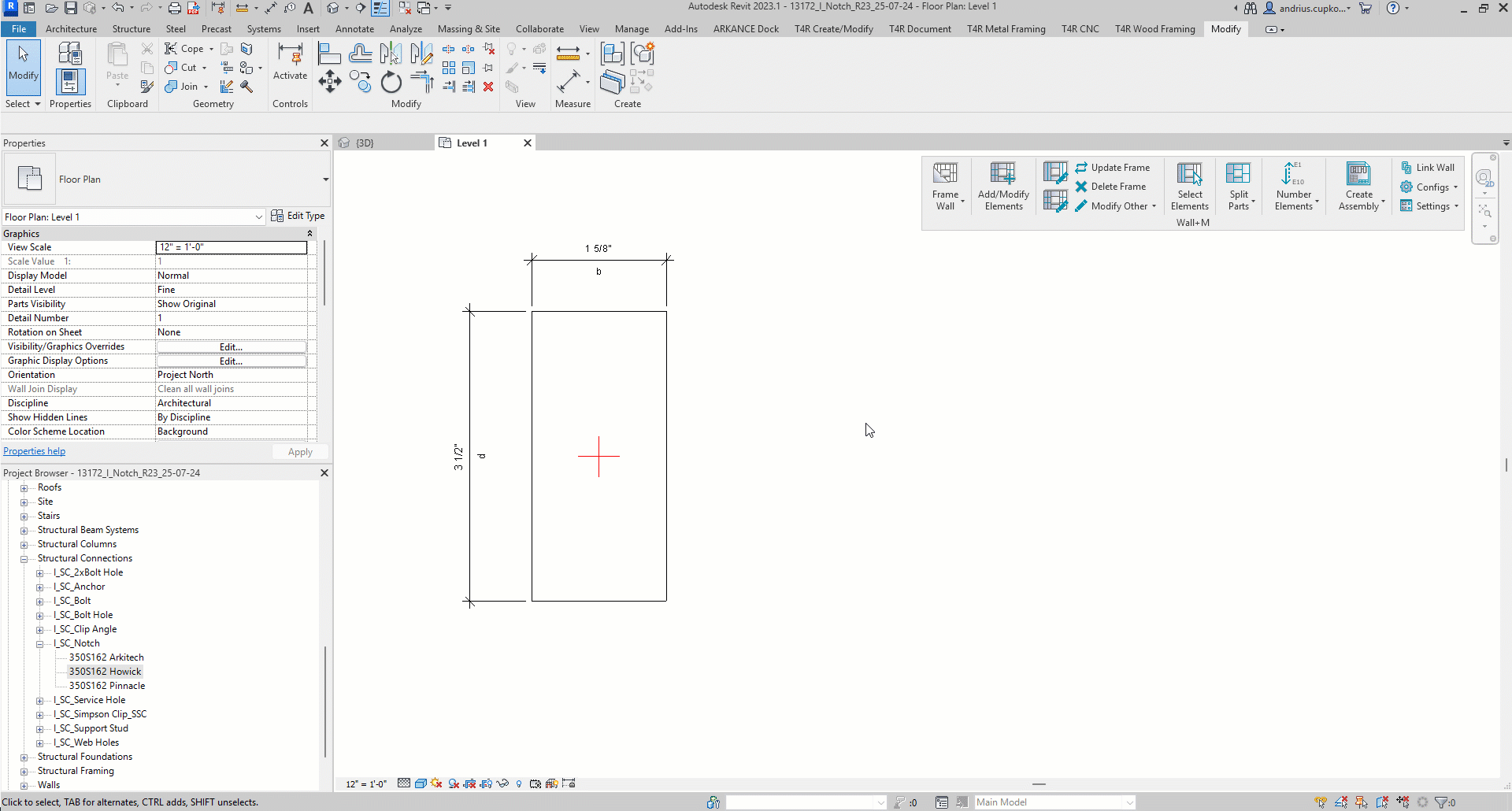Click the Number Elements tool
The width and height of the screenshot is (1512, 811).
click(x=1294, y=187)
